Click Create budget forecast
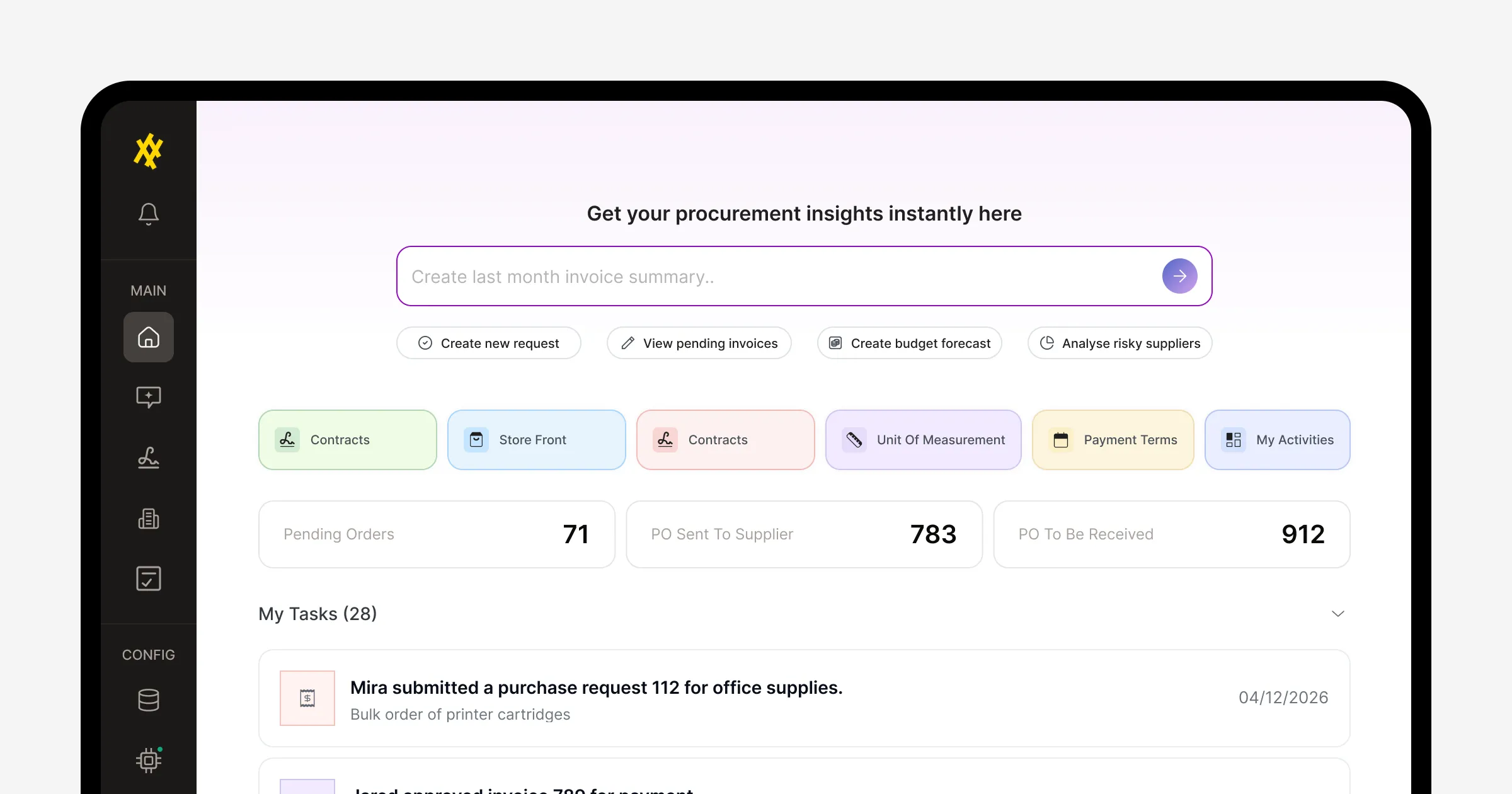This screenshot has width=1512, height=794. (909, 343)
